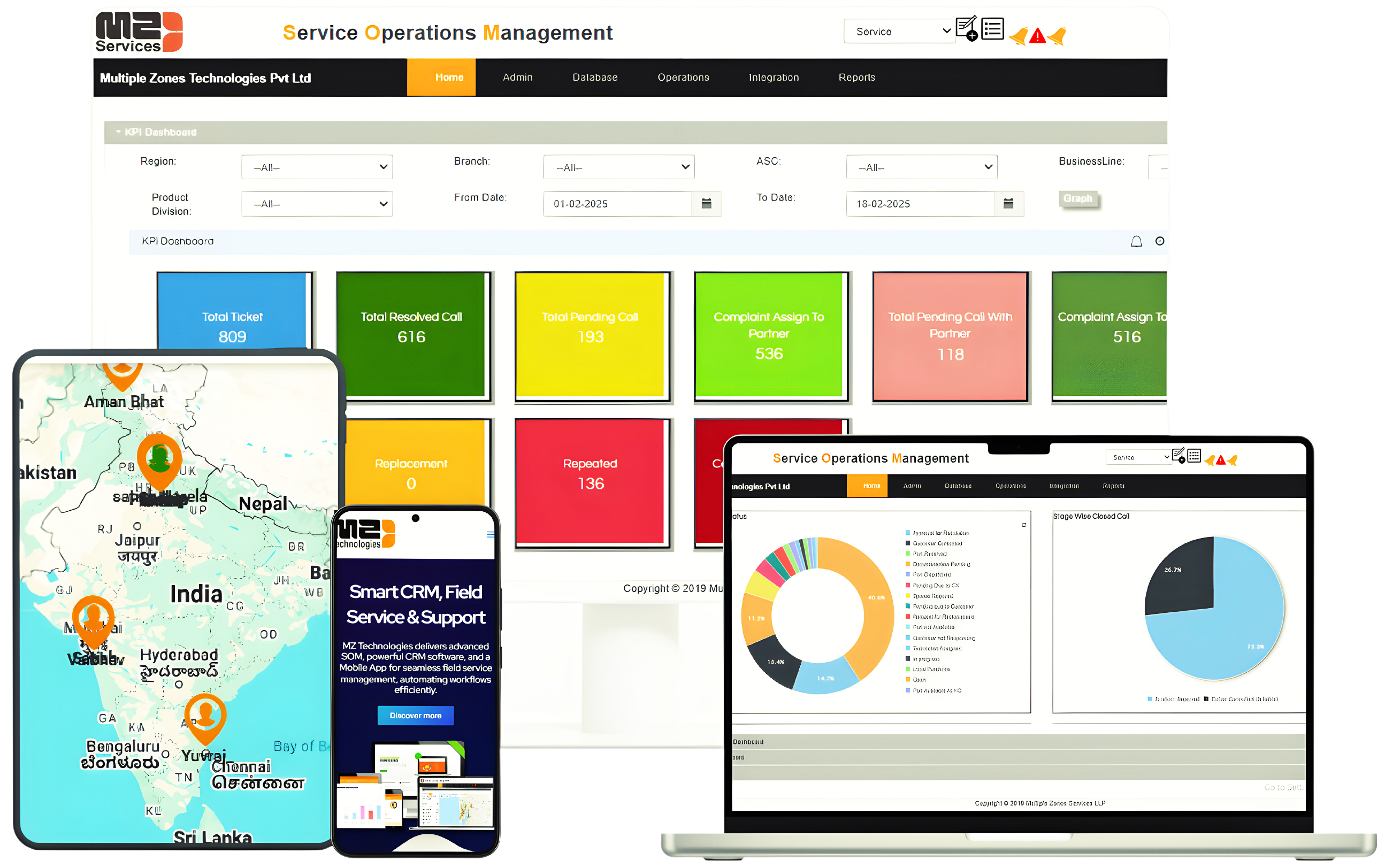Open the Integration menu in main navigation

pos(774,77)
